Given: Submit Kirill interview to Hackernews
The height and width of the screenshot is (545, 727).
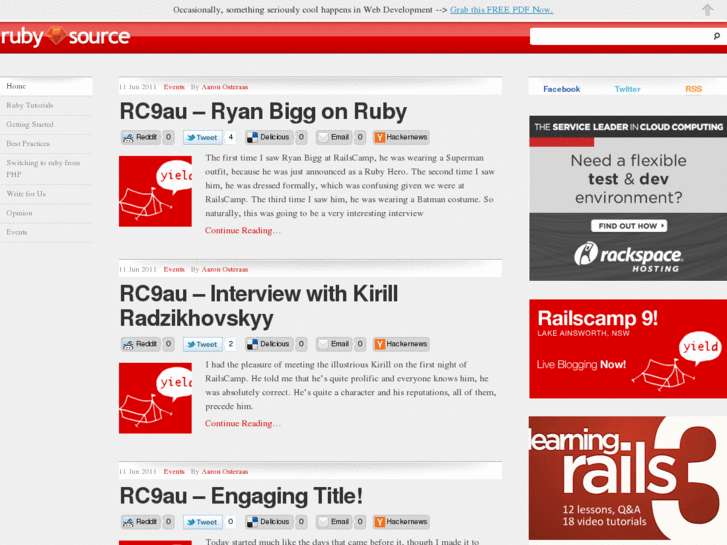Looking at the screenshot, I should 402,344.
